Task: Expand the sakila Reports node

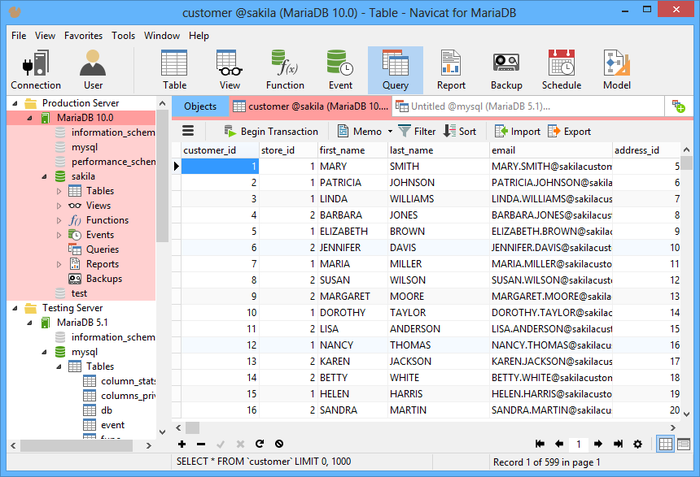Action: tap(59, 264)
